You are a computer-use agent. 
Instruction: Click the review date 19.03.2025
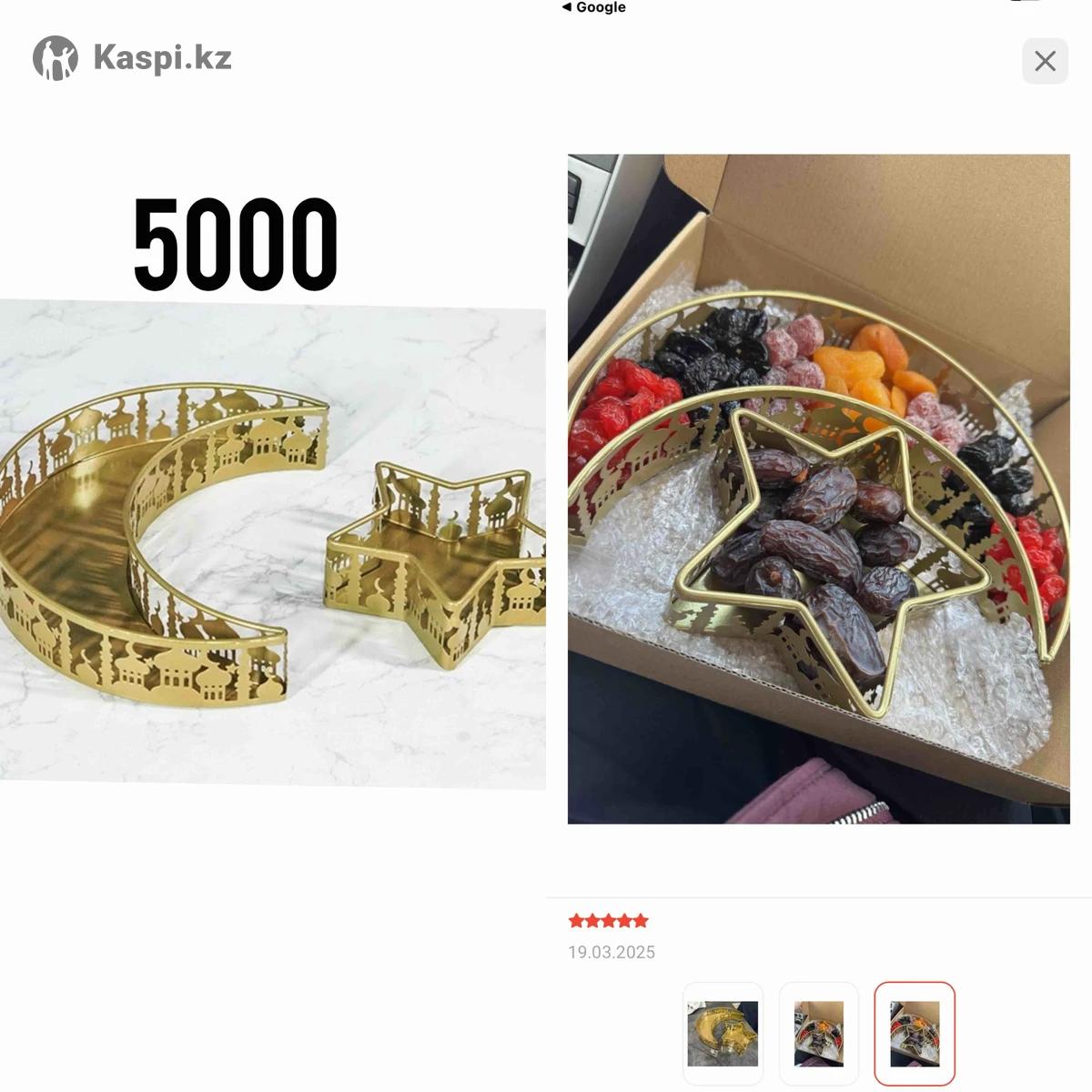coord(612,952)
